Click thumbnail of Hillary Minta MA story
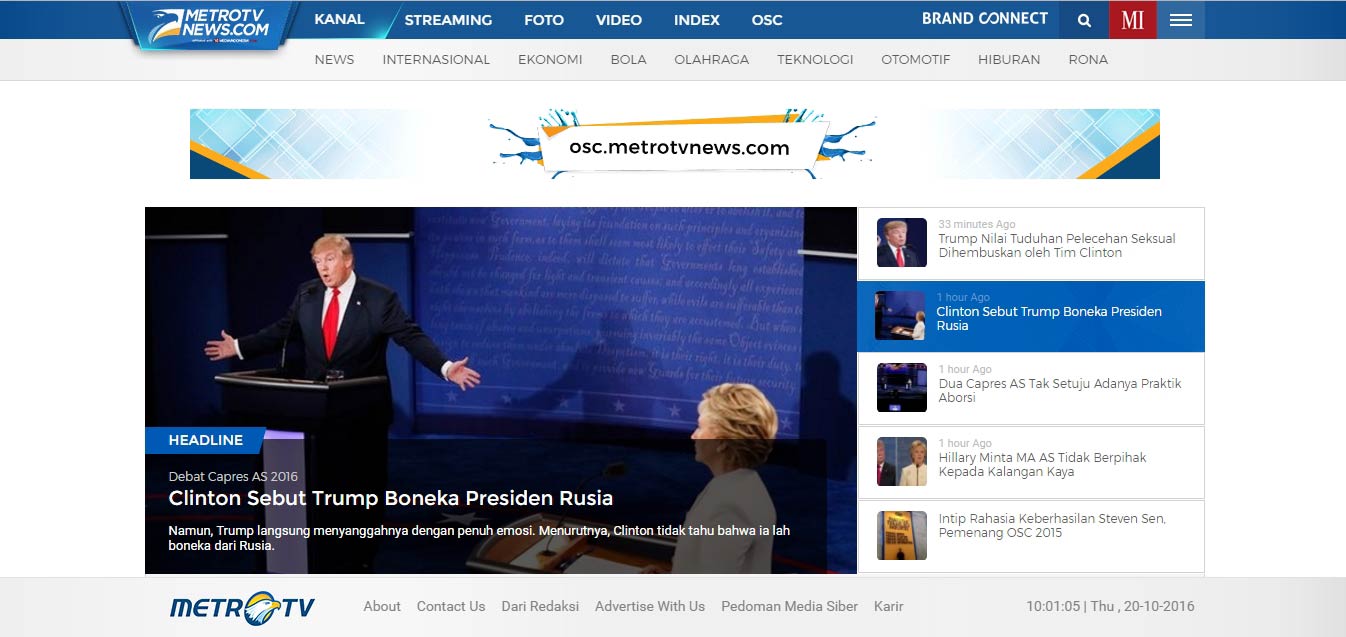Image resolution: width=1346 pixels, height=637 pixels. pyautogui.click(x=902, y=462)
